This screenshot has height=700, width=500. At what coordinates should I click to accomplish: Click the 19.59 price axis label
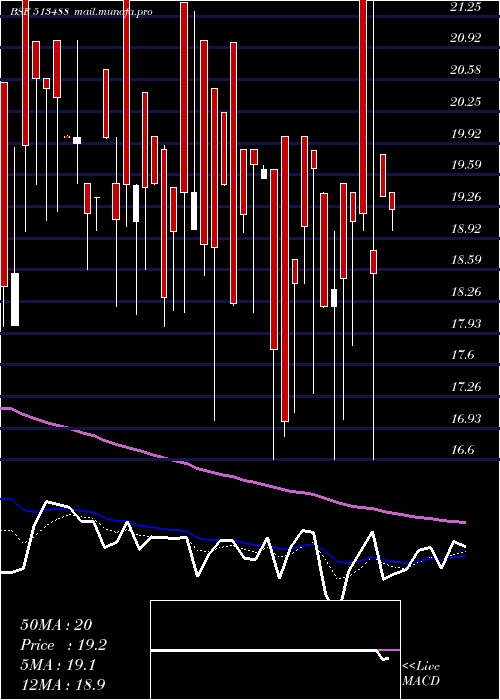[466, 165]
